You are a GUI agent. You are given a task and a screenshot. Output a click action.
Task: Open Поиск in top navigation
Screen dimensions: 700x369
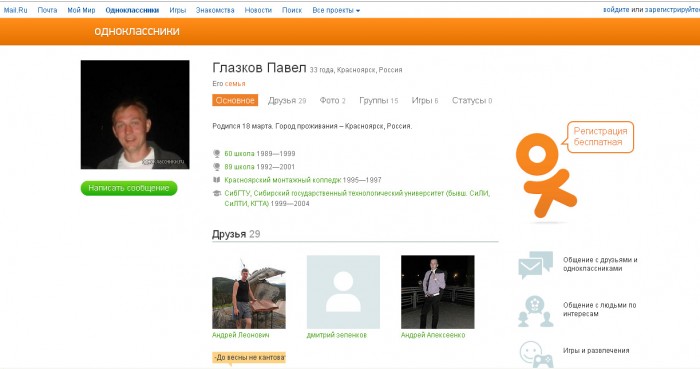292,10
